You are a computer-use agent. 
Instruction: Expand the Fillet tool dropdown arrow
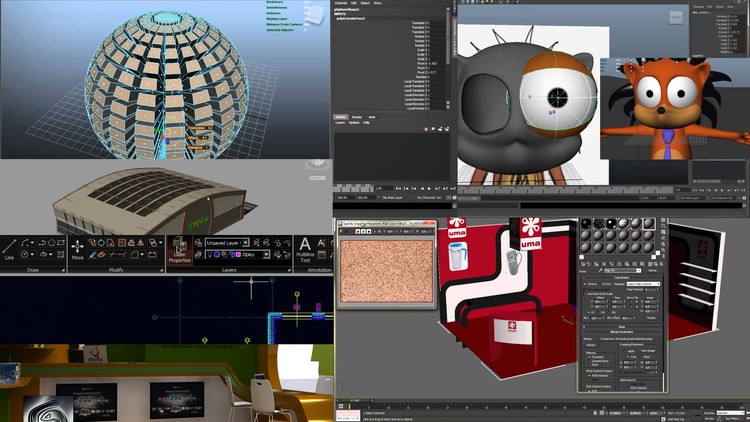point(142,255)
